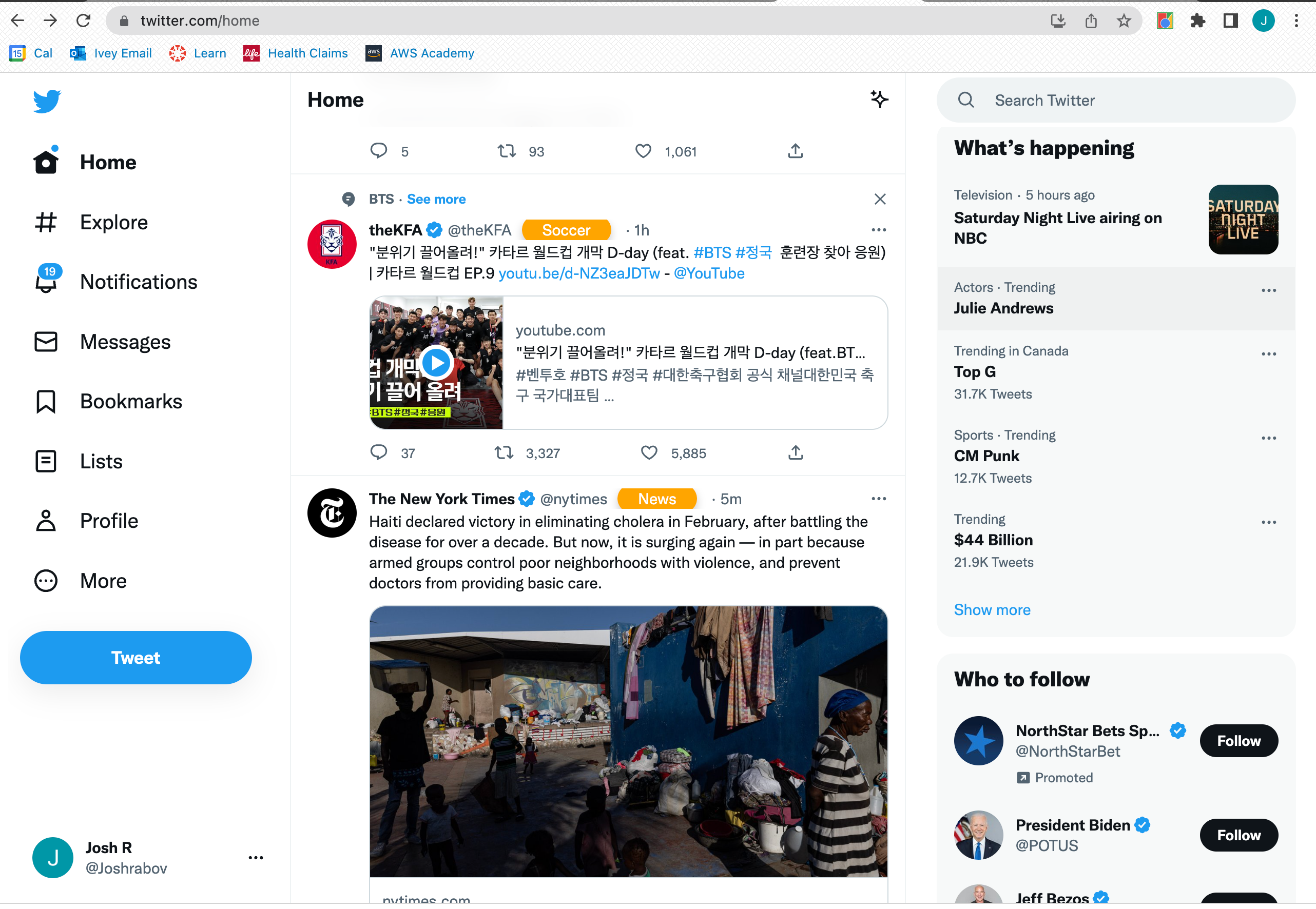Open Bookmarks from the sidebar
The height and width of the screenshot is (909, 1316).
click(131, 402)
